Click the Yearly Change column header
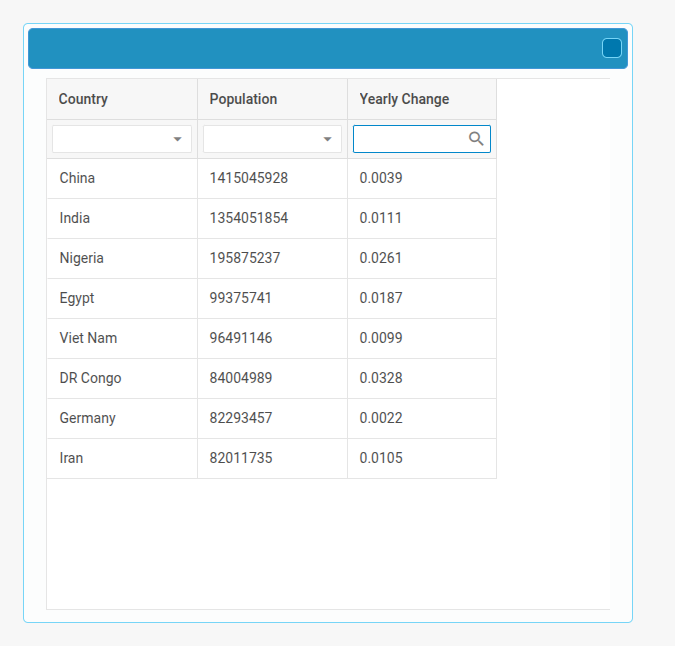 [404, 99]
